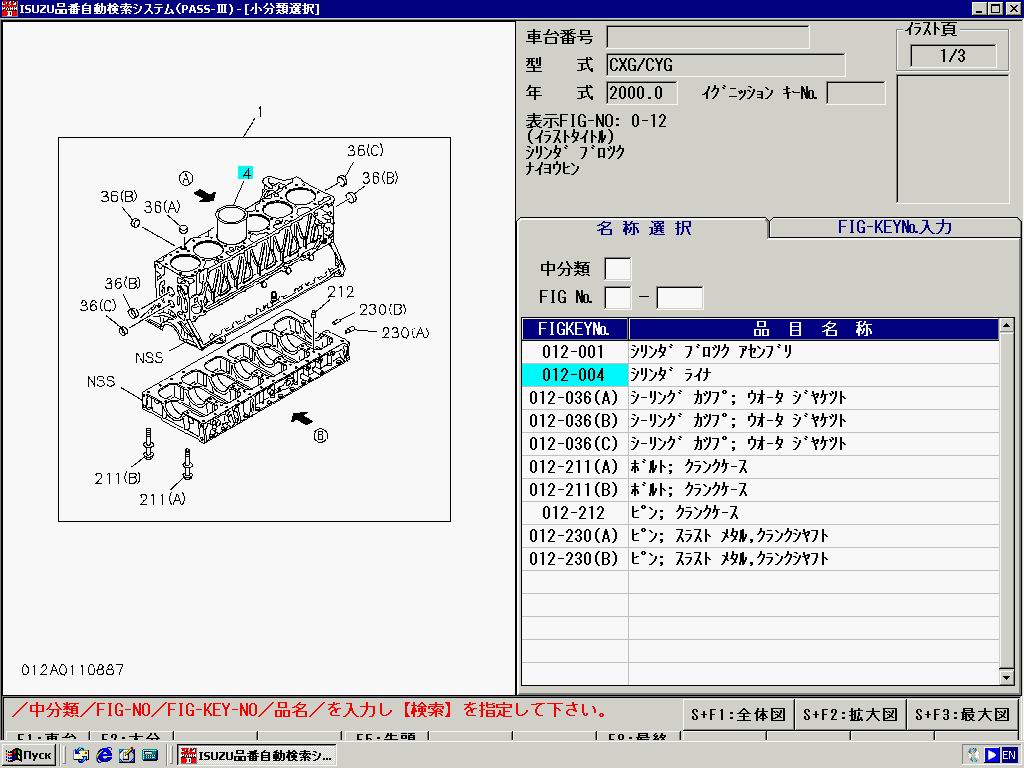Select the ISUZU taskbar button
The width and height of the screenshot is (1024, 768).
tap(256, 755)
